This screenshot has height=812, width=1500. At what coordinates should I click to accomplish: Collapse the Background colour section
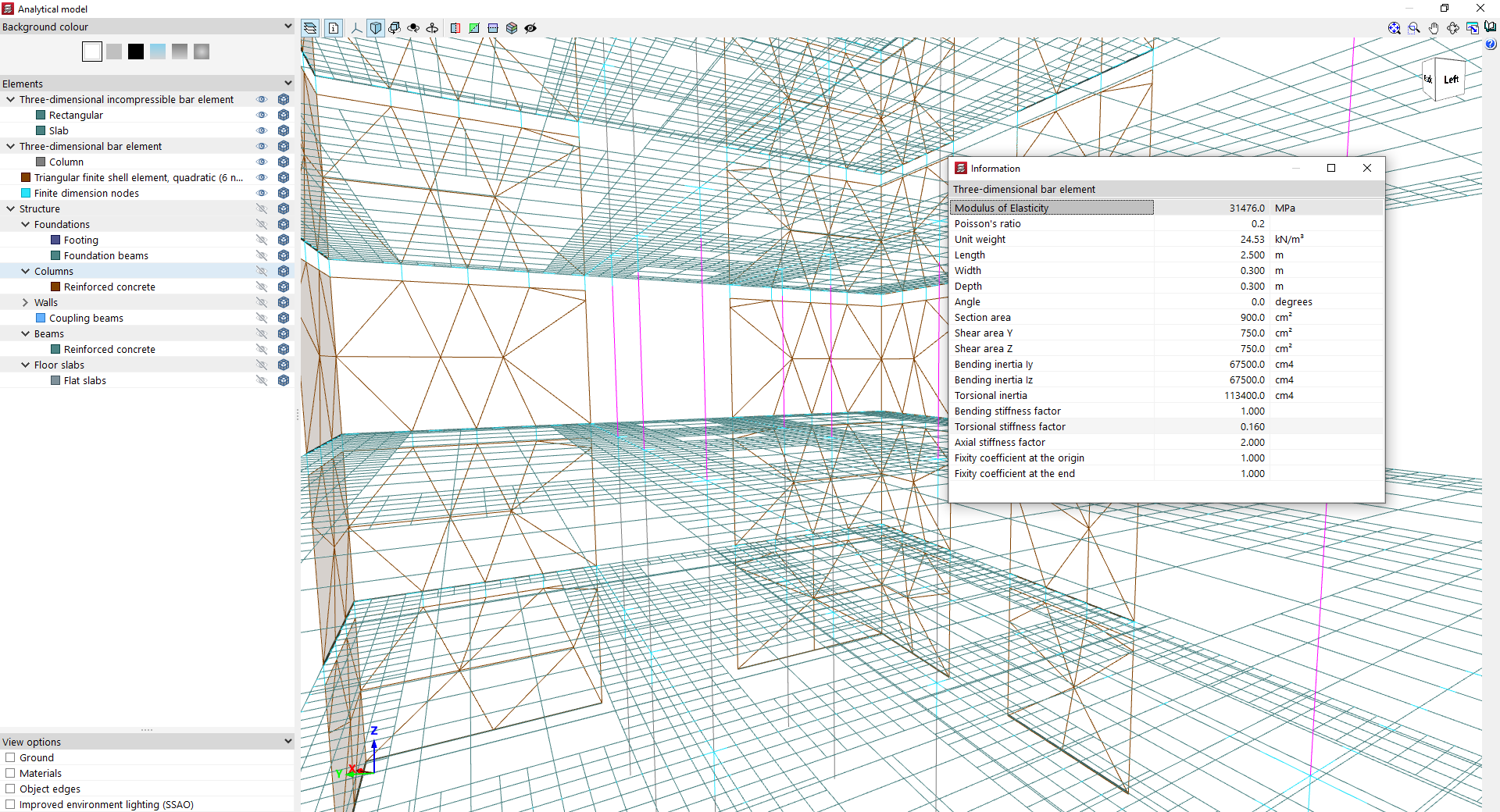[287, 27]
